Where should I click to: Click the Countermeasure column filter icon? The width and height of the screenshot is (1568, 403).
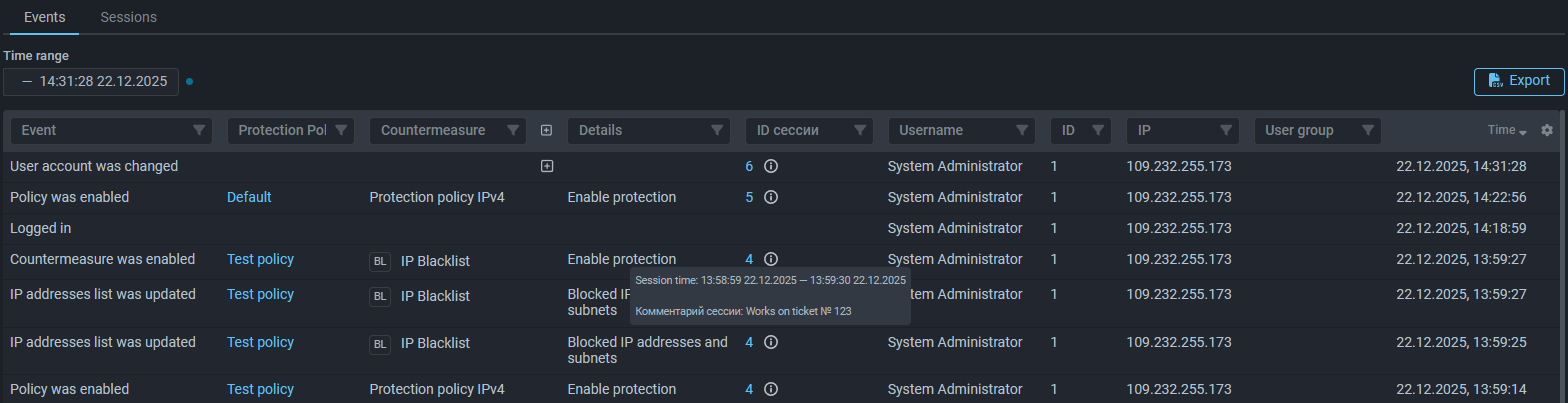click(513, 130)
